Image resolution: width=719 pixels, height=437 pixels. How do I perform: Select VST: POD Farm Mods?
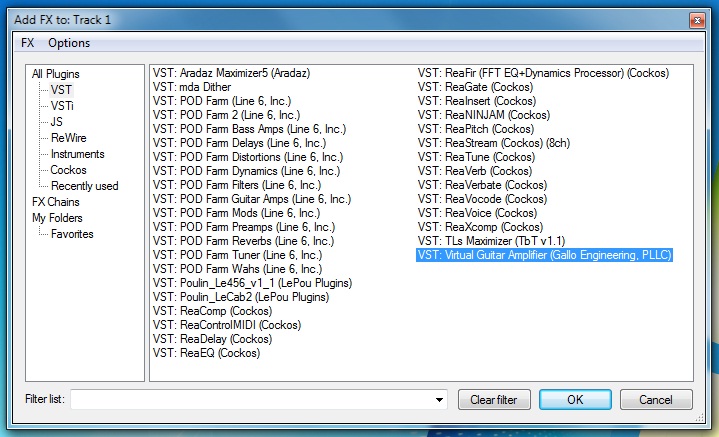click(237, 213)
